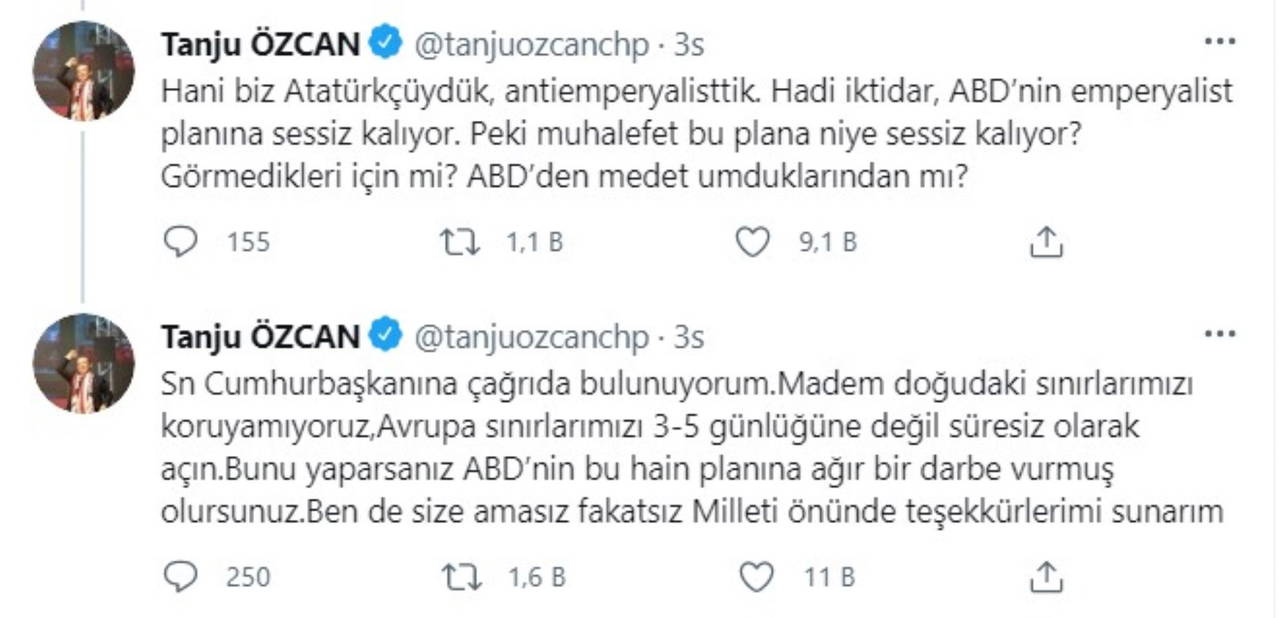Viewport: 1280px width, 618px height.
Task: Open more options menu on first tweet
Action: click(1220, 42)
